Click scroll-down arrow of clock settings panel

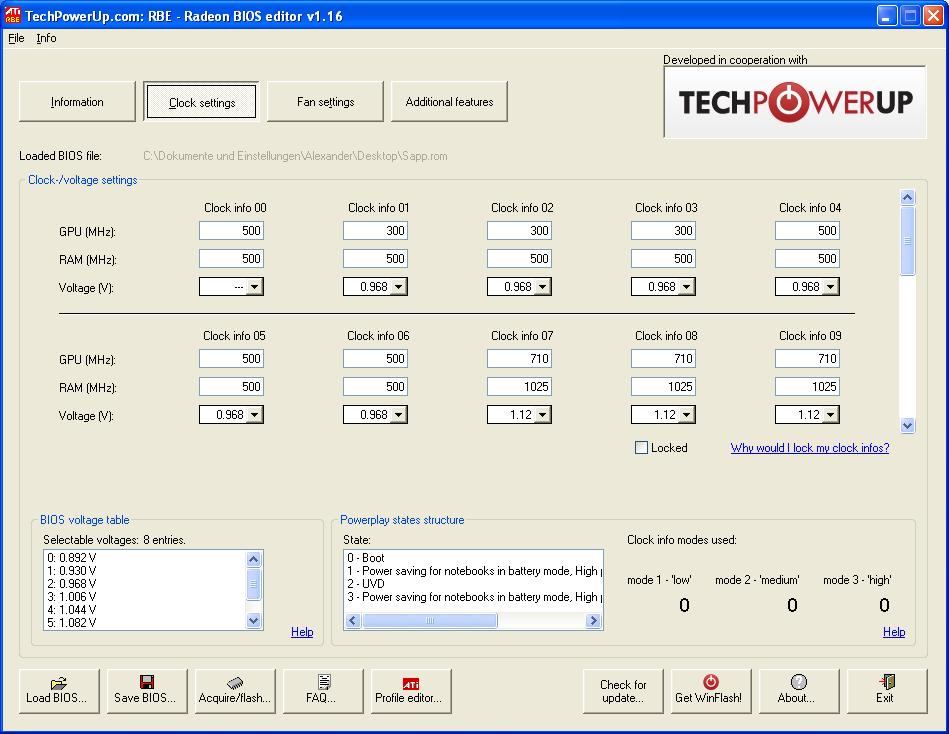coord(907,425)
